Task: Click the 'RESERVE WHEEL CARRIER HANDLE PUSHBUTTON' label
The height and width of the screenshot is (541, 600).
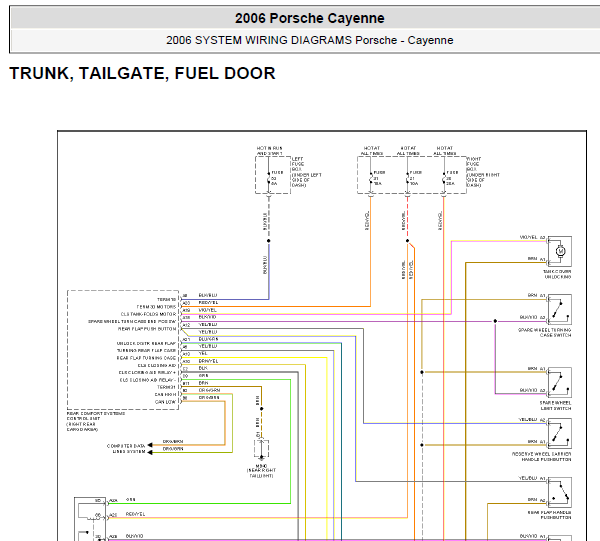Action: [x=541, y=456]
